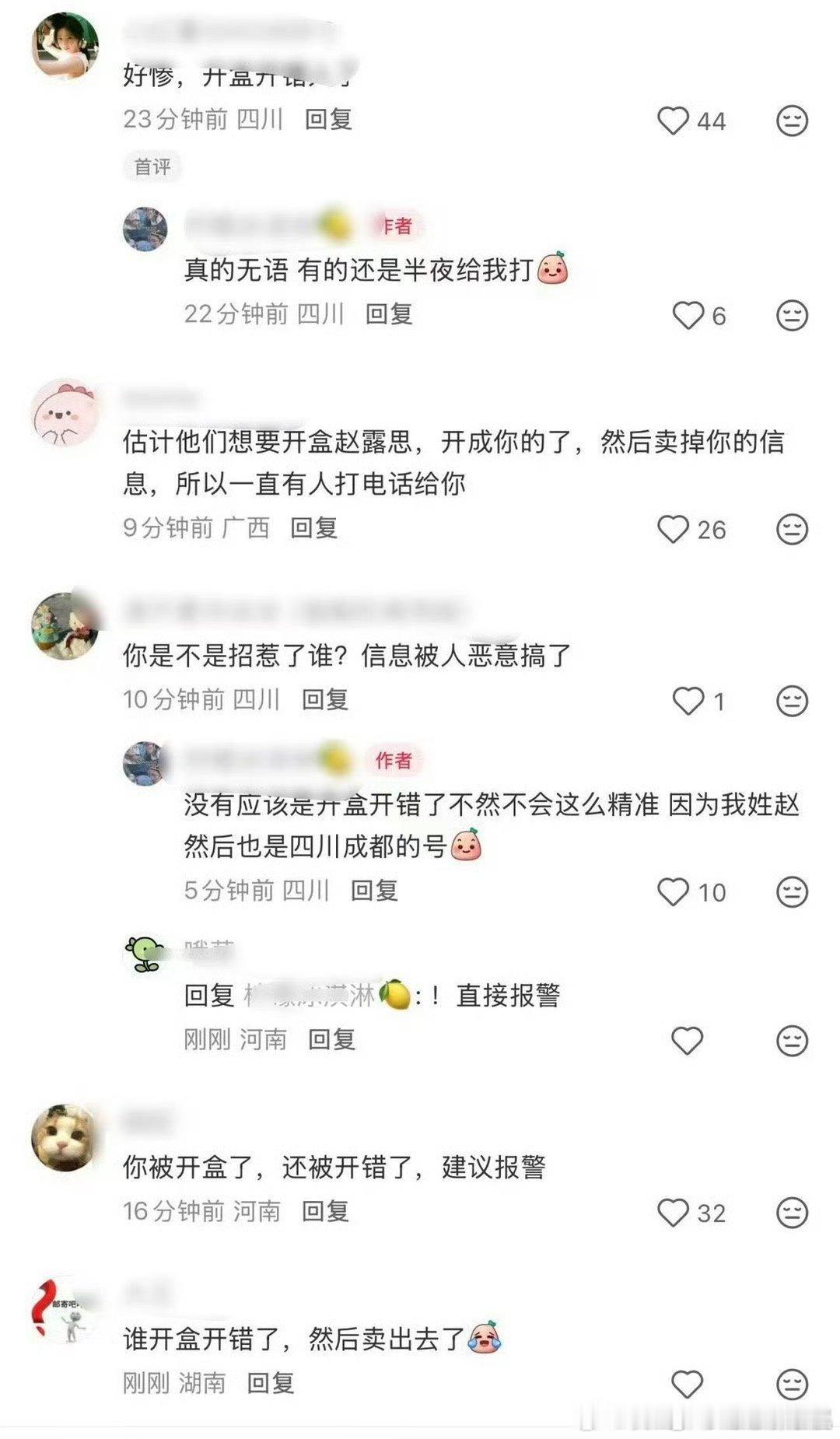The width and height of the screenshot is (840, 1439).
Task: Like the comment '你是不是招惹了谁'
Action: [688, 701]
